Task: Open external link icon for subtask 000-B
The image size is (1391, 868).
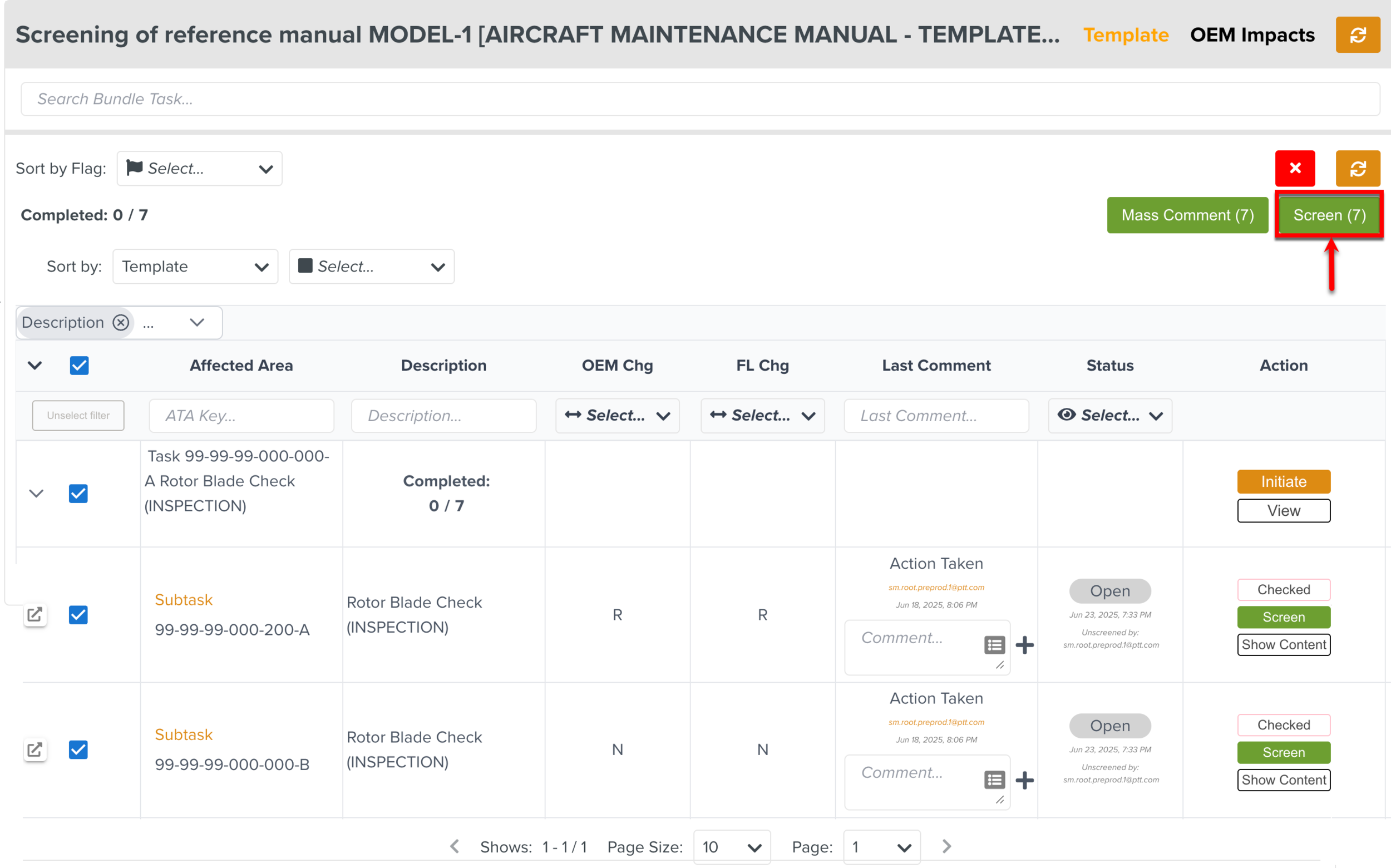Action: click(35, 749)
